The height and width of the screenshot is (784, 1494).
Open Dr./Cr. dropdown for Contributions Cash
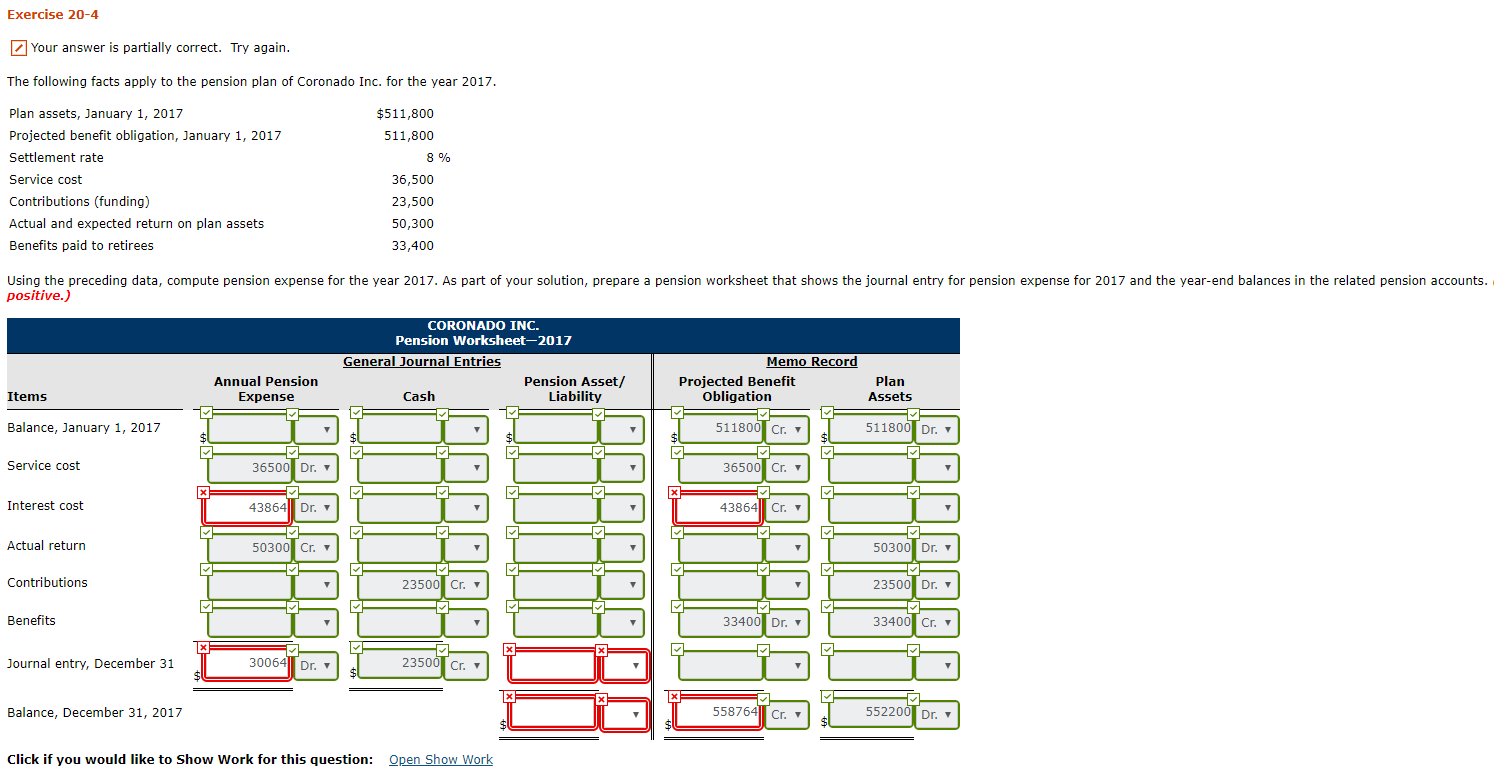coord(466,585)
